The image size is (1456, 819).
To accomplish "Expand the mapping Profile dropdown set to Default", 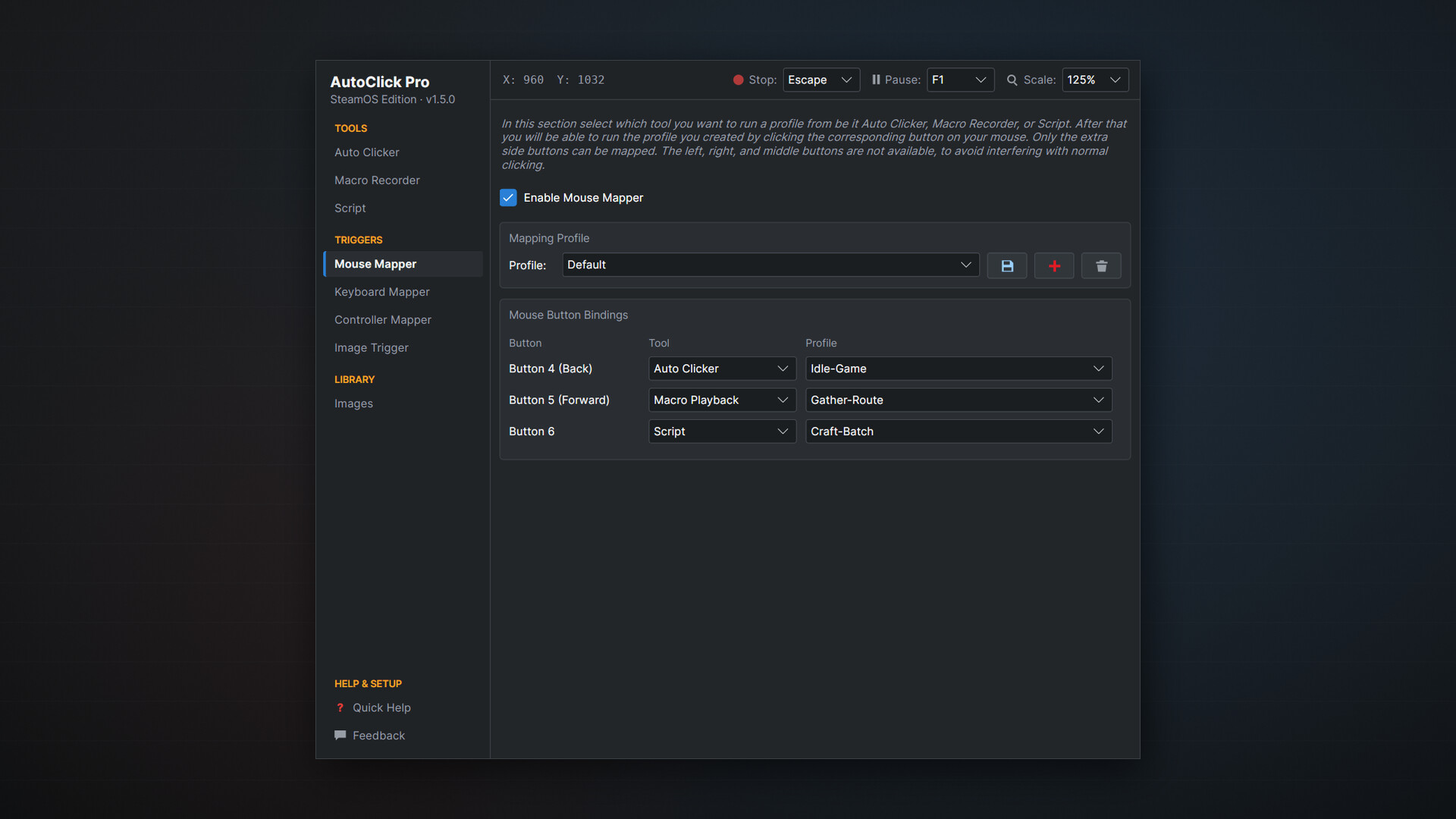I will click(x=770, y=265).
